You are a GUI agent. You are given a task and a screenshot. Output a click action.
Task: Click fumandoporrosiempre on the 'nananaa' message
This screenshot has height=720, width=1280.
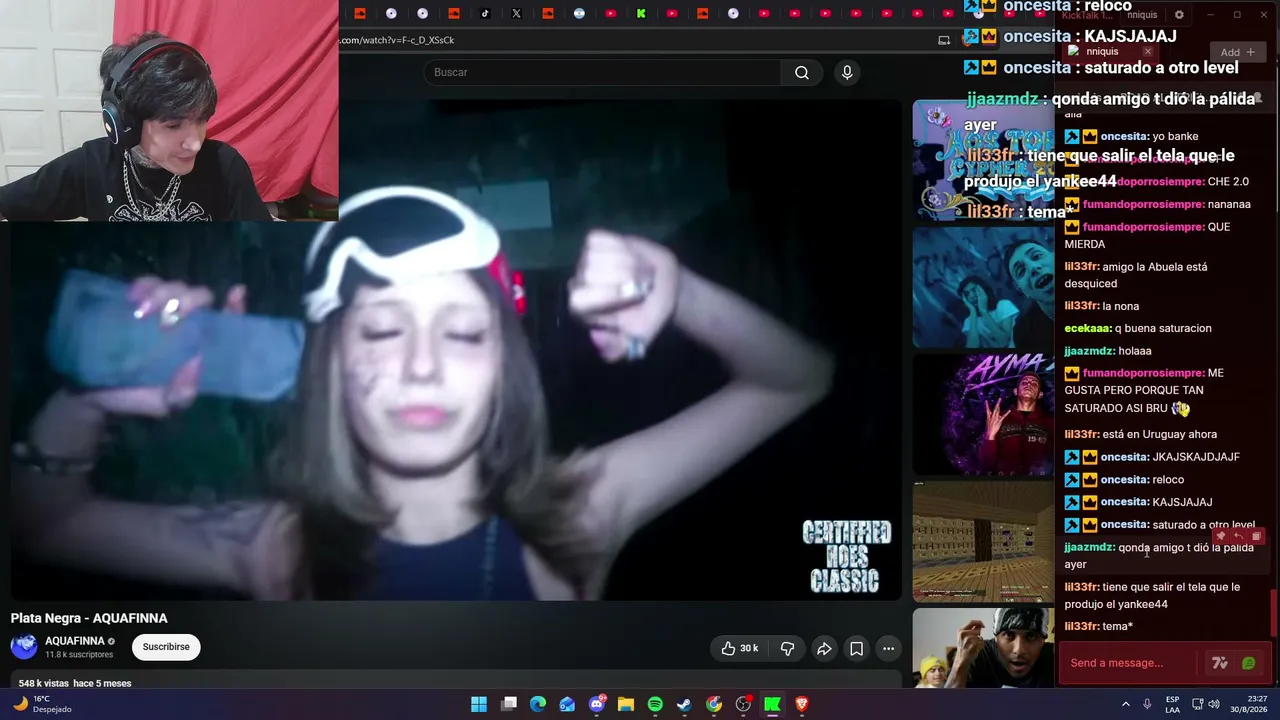coord(1144,204)
